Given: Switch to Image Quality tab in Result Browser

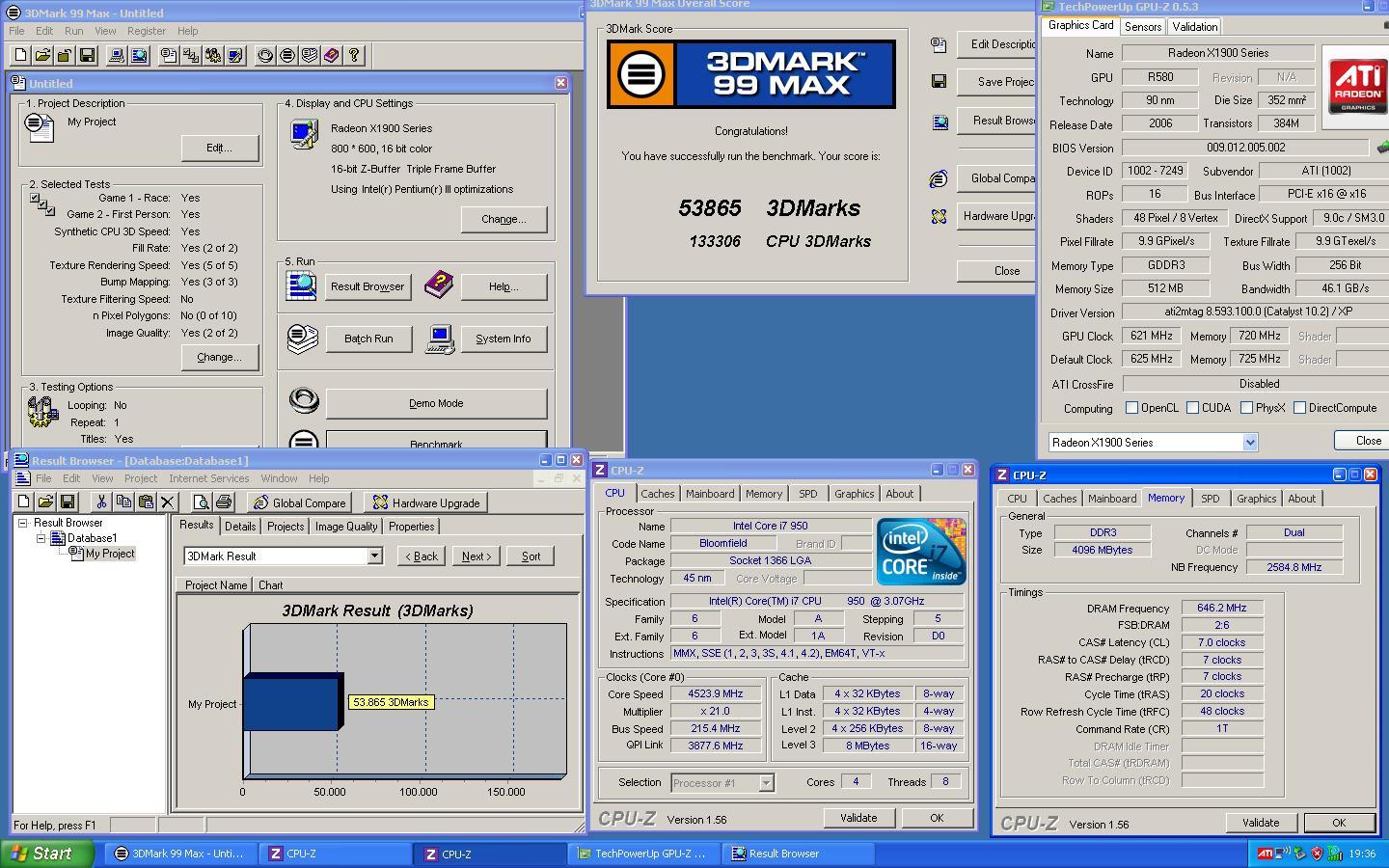Looking at the screenshot, I should (346, 527).
